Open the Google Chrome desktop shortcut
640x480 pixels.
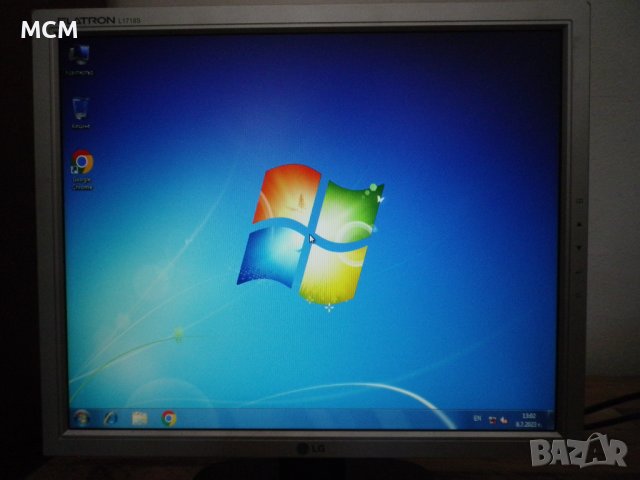(82, 162)
